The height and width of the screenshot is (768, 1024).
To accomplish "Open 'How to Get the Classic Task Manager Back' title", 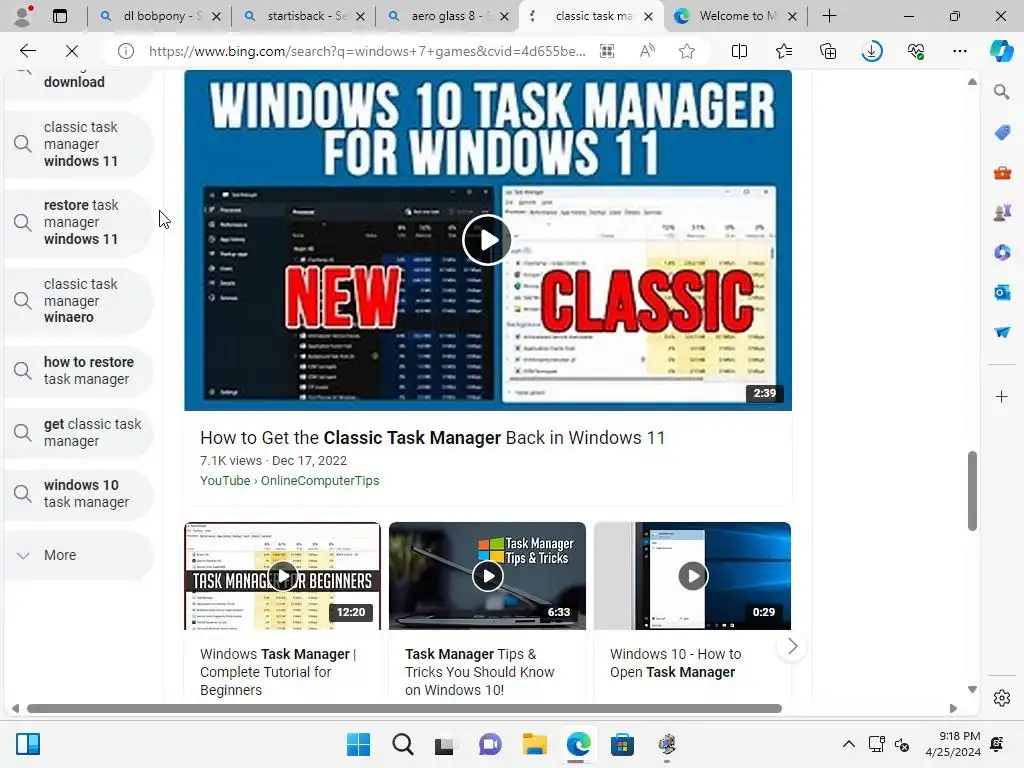I will [432, 438].
